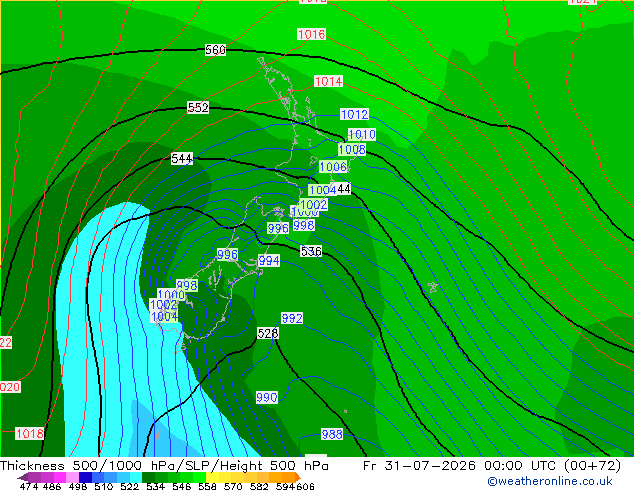Click the blue 992 isobar label
The height and width of the screenshot is (490, 634).
tap(292, 318)
